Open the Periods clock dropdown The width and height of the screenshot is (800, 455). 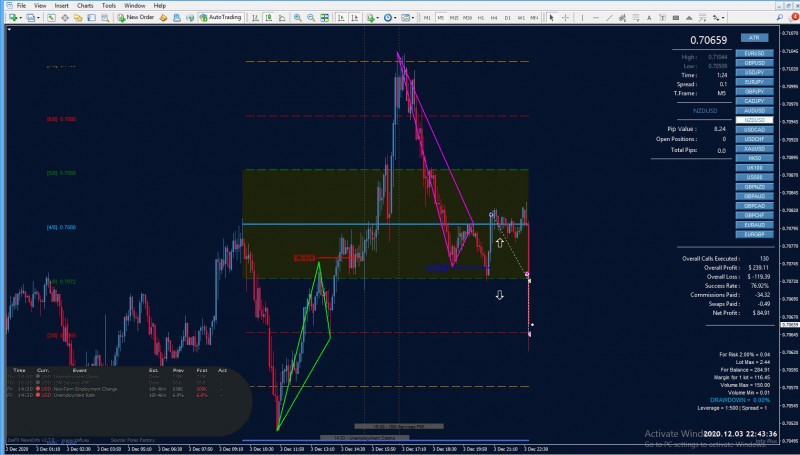pos(390,18)
